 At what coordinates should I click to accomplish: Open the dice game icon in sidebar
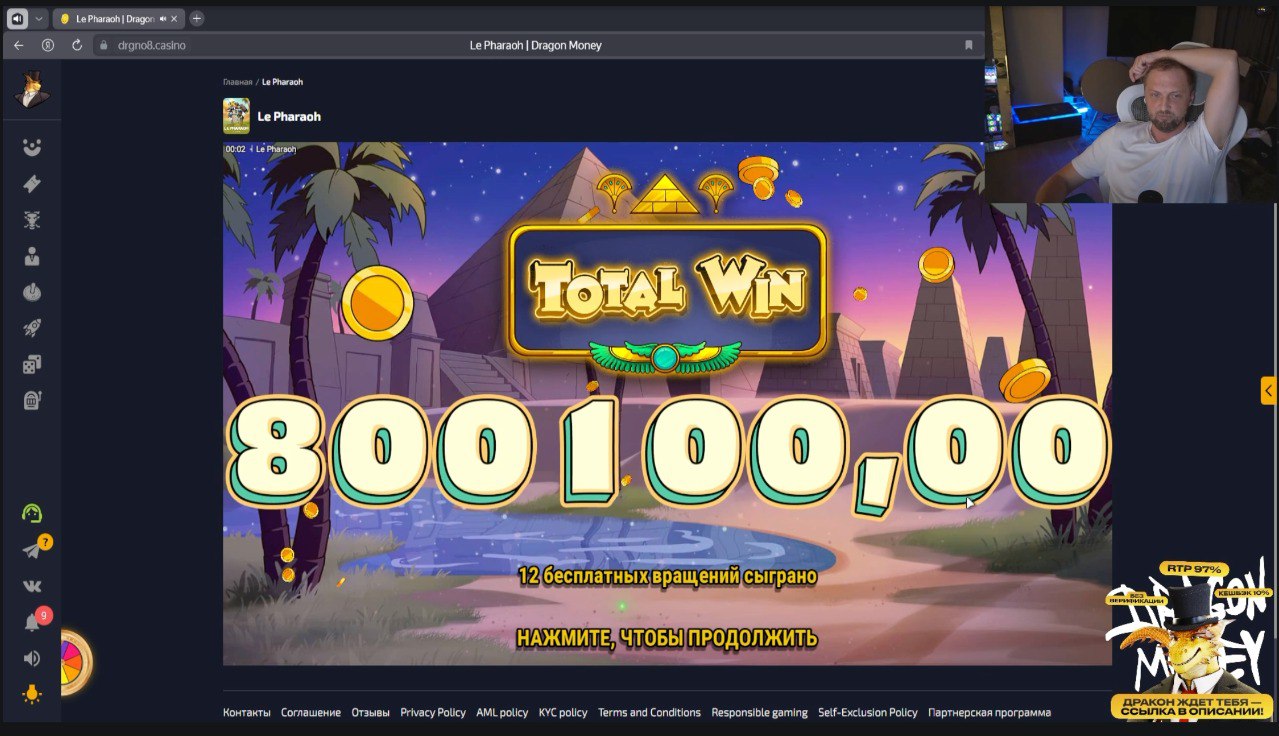(x=32, y=364)
